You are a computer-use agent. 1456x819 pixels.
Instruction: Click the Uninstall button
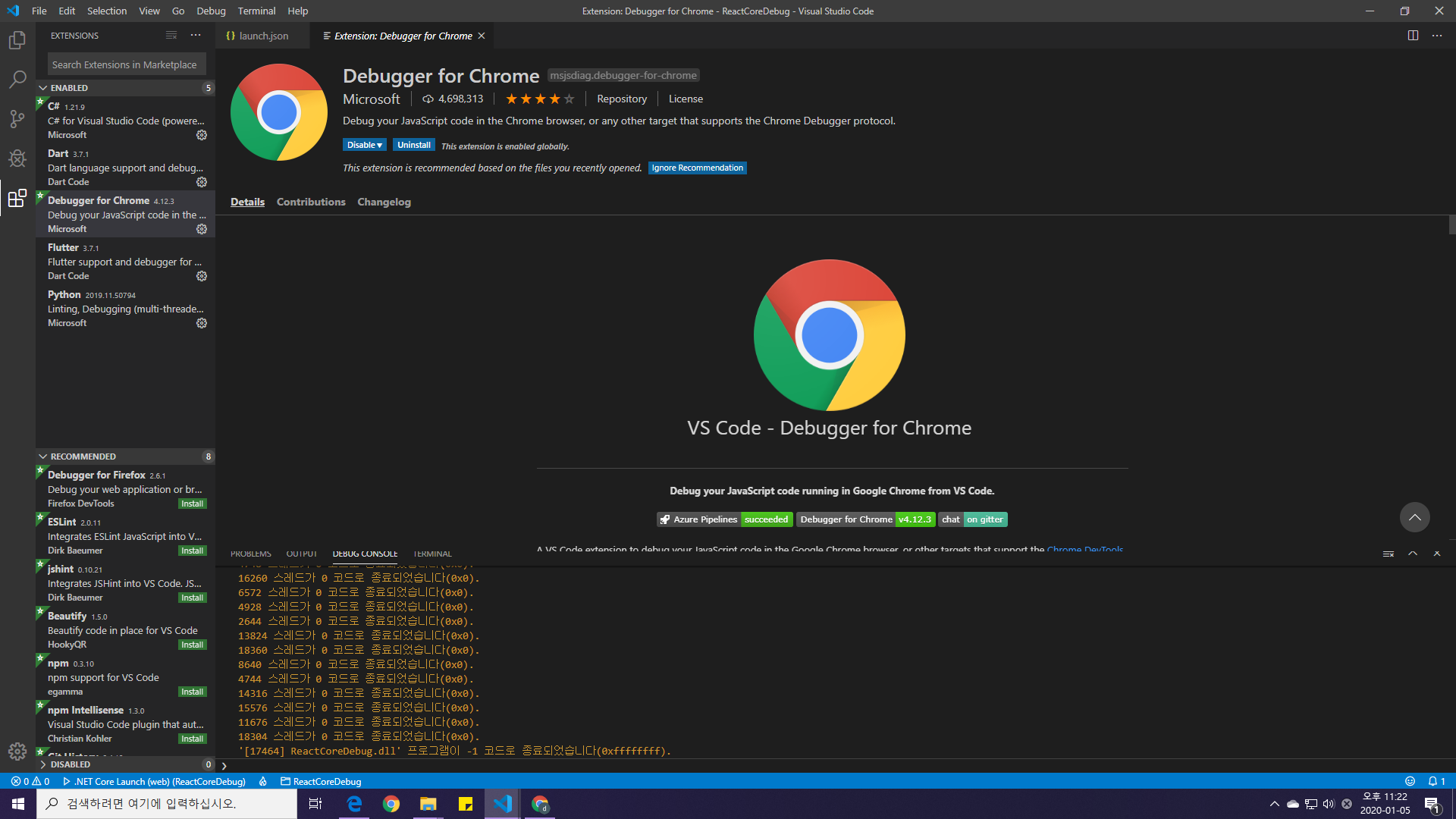pyautogui.click(x=413, y=145)
